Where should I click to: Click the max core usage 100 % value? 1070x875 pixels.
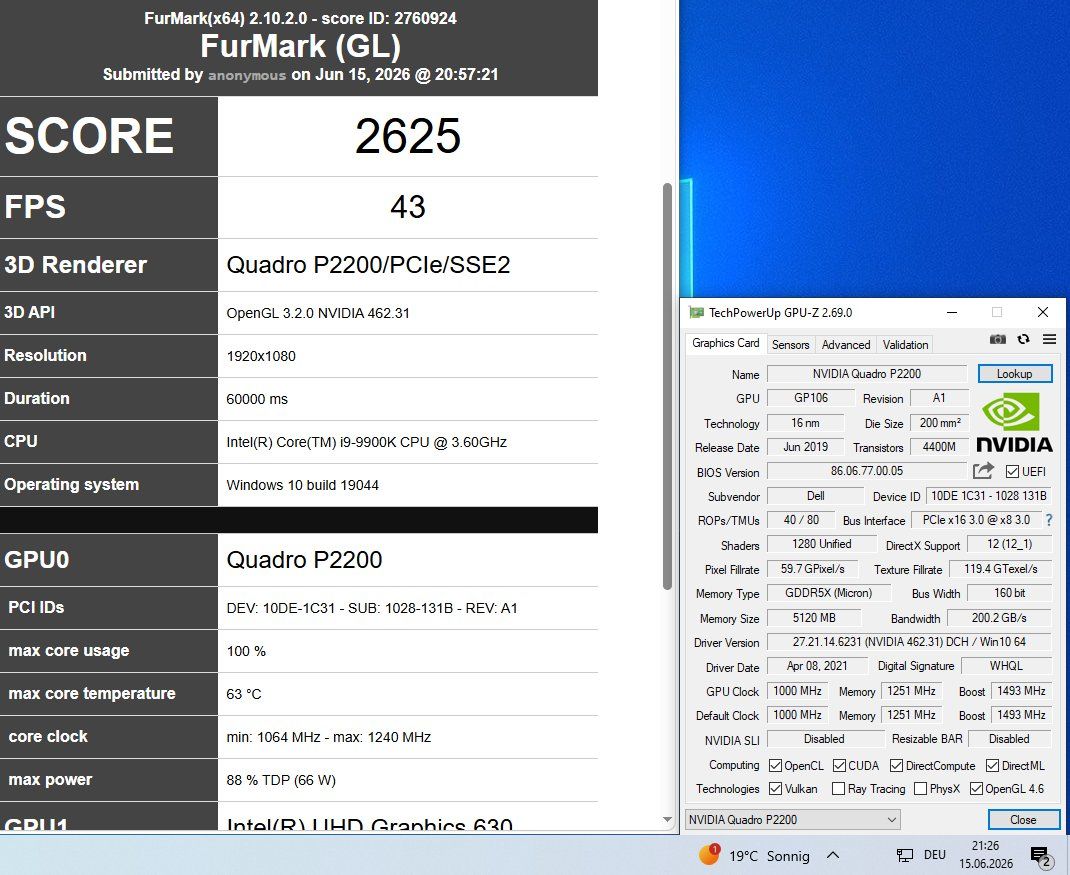click(x=246, y=651)
